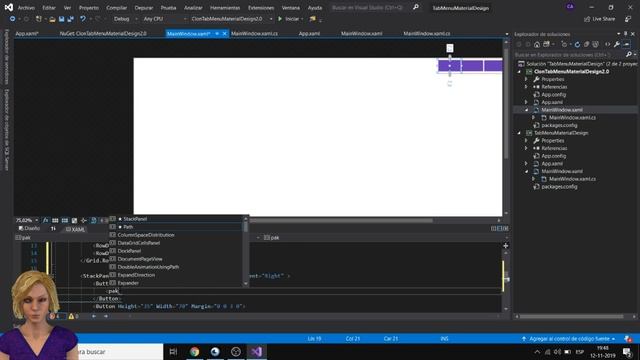This screenshot has height=360, width=640.
Task: Toggle auto-hide pin of Solution Explorer panel
Action: point(625,34)
